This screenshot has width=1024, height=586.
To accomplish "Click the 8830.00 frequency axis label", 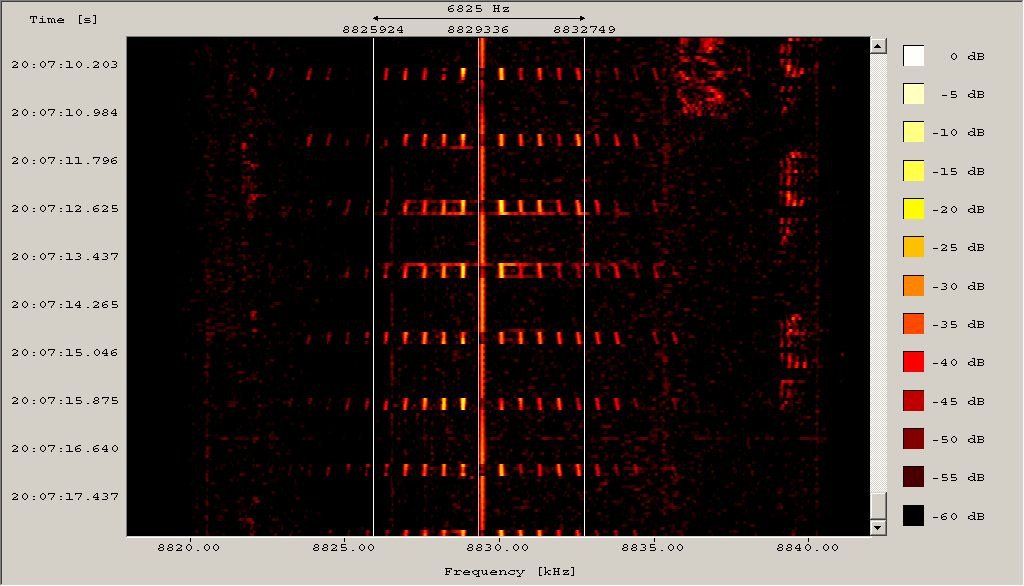I will pos(498,547).
